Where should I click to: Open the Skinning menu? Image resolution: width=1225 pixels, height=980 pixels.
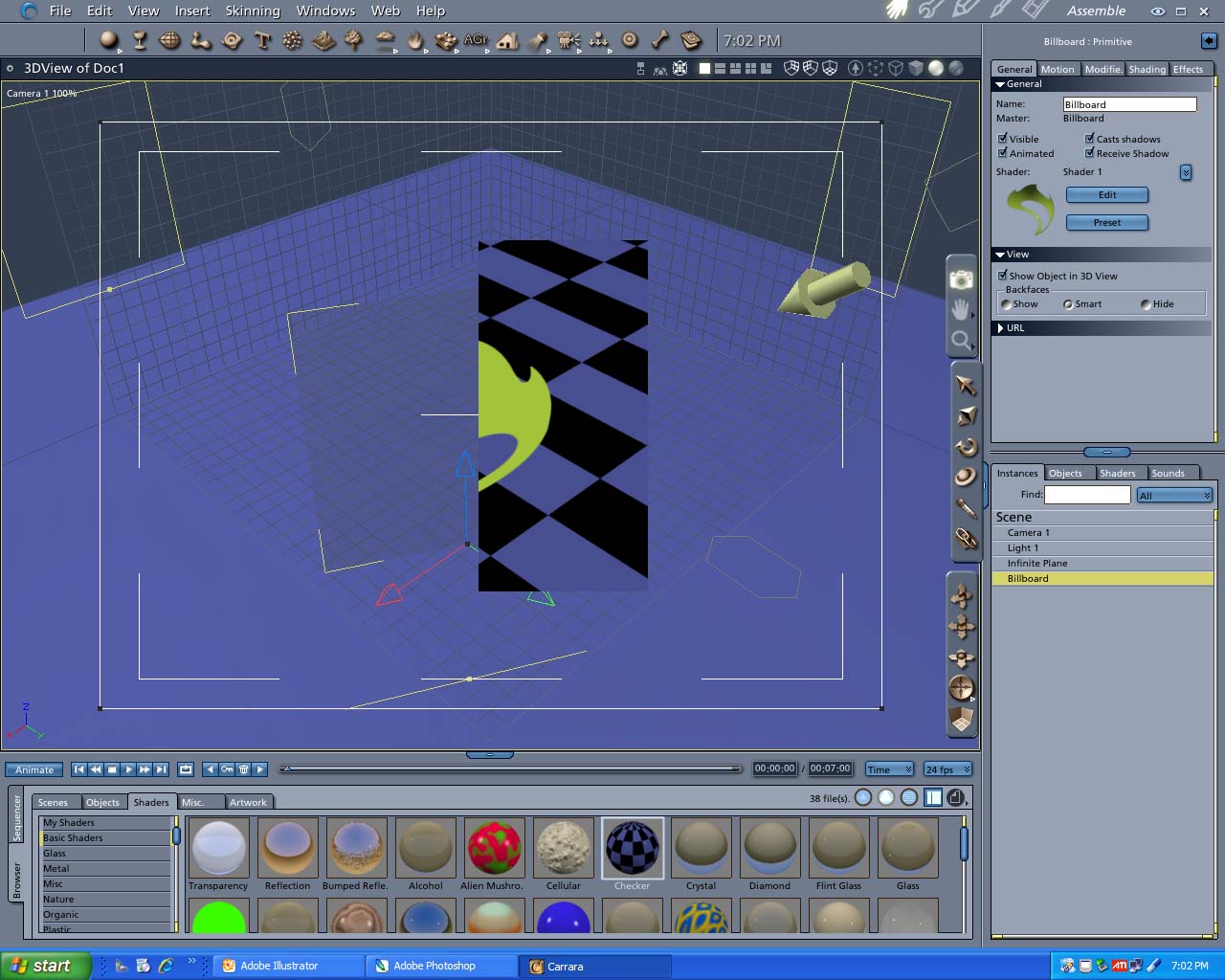click(x=253, y=11)
